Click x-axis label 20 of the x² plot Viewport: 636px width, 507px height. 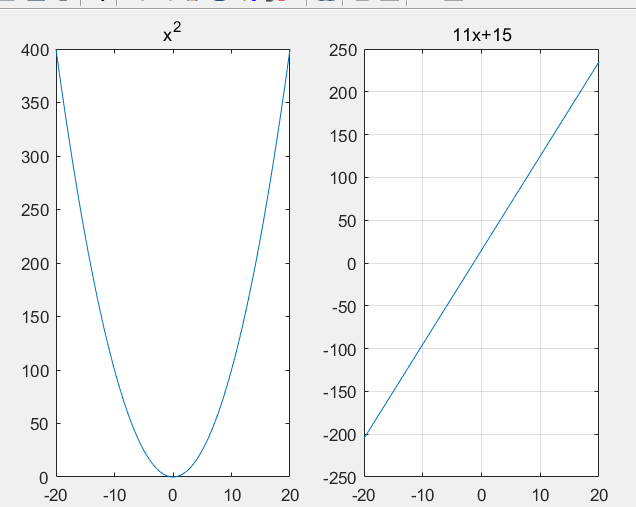(x=290, y=495)
